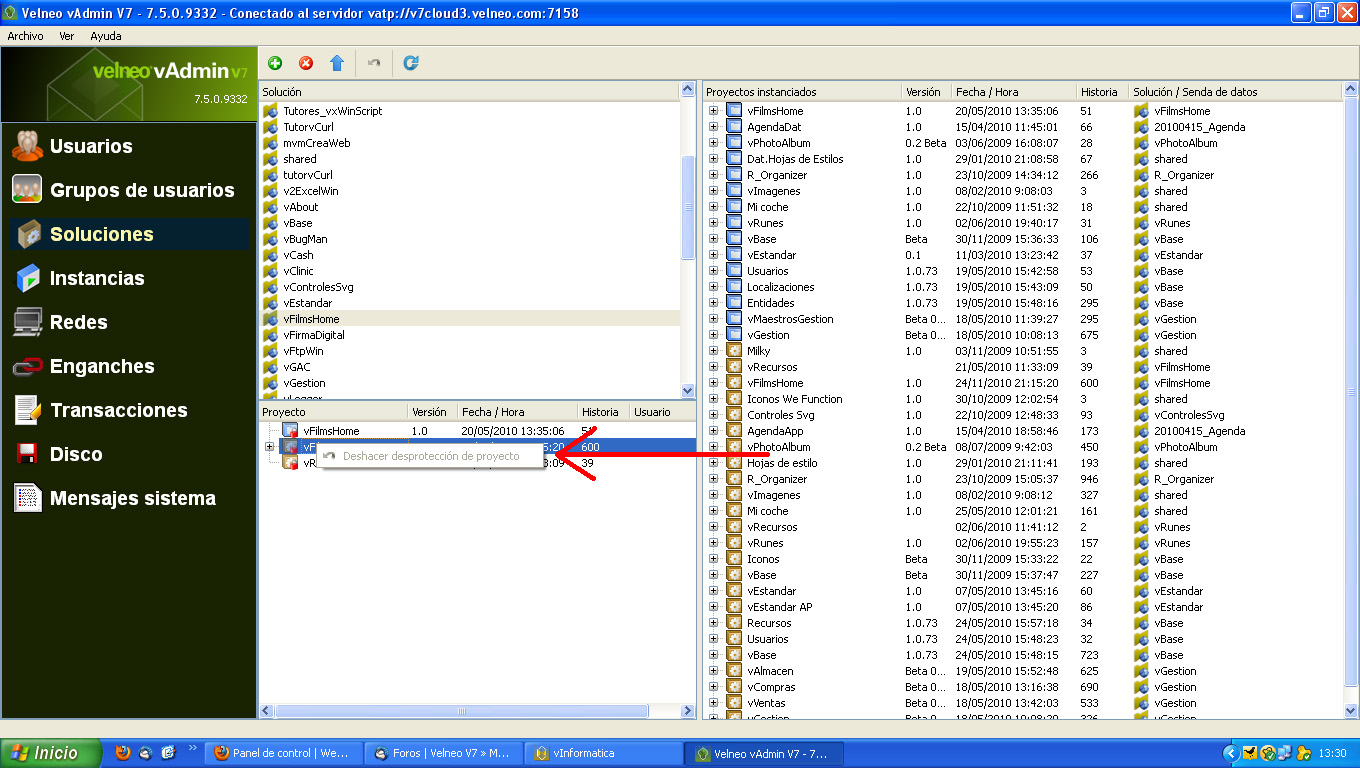Click the Firefox icon in quick launch
This screenshot has height=768, width=1360.
click(123, 753)
